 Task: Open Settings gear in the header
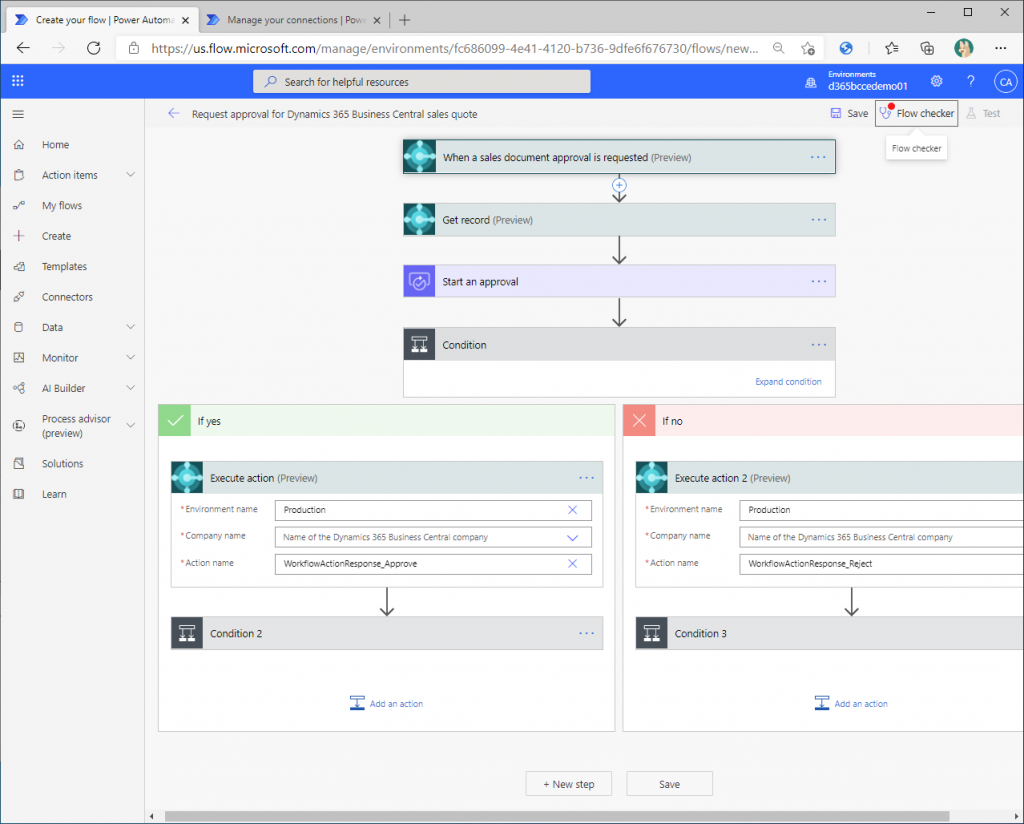pyautogui.click(x=936, y=81)
